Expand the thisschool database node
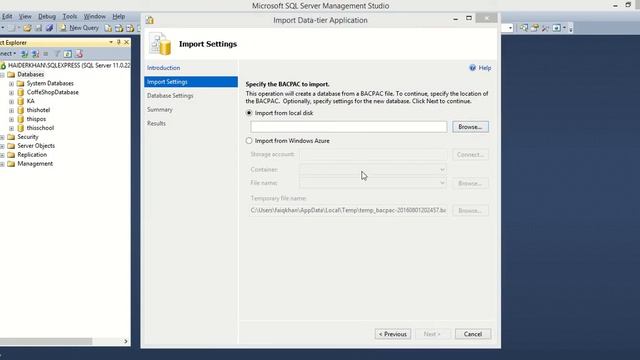 pyautogui.click(x=11, y=129)
